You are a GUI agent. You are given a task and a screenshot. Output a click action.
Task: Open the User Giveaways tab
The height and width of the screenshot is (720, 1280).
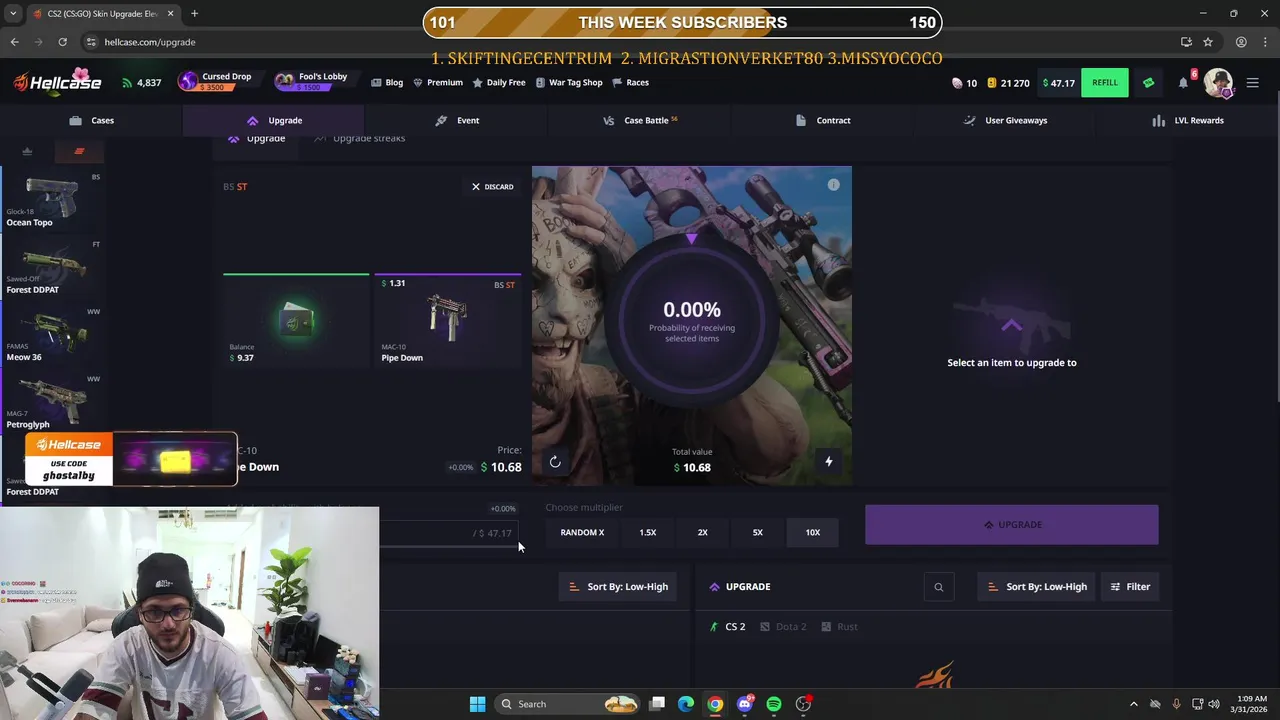point(1005,120)
